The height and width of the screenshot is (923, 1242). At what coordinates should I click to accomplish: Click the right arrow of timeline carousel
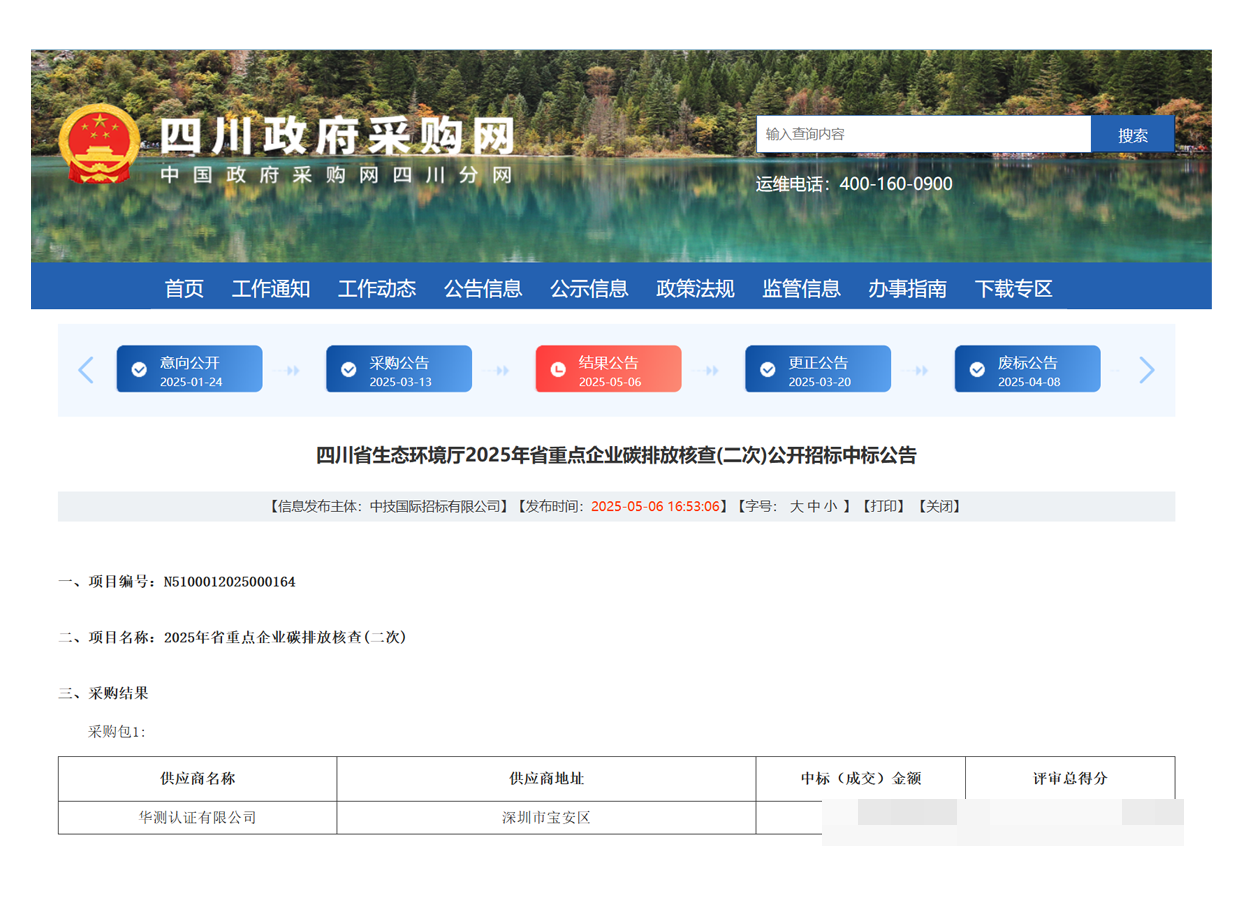(1146, 370)
